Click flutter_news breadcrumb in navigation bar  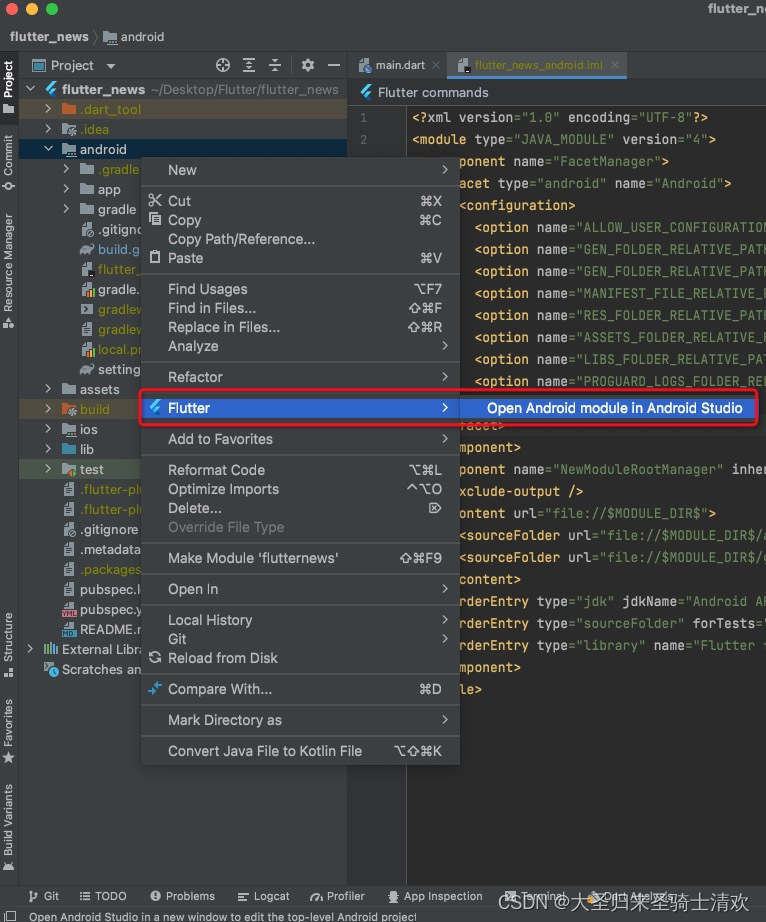coord(49,36)
